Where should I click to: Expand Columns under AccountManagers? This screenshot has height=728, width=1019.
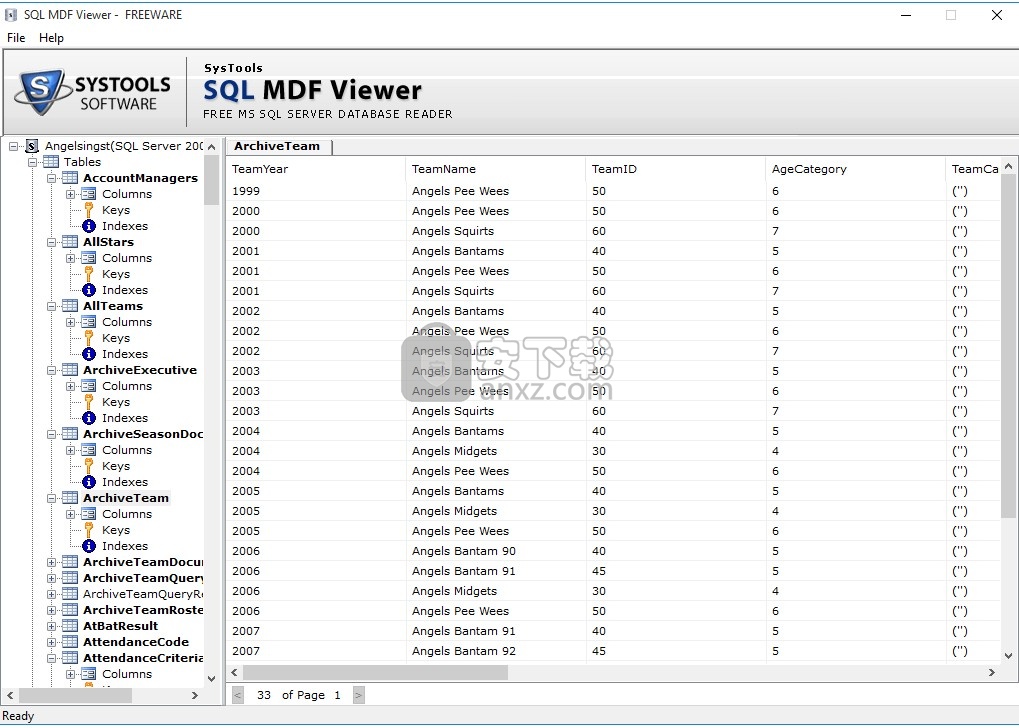pos(71,194)
